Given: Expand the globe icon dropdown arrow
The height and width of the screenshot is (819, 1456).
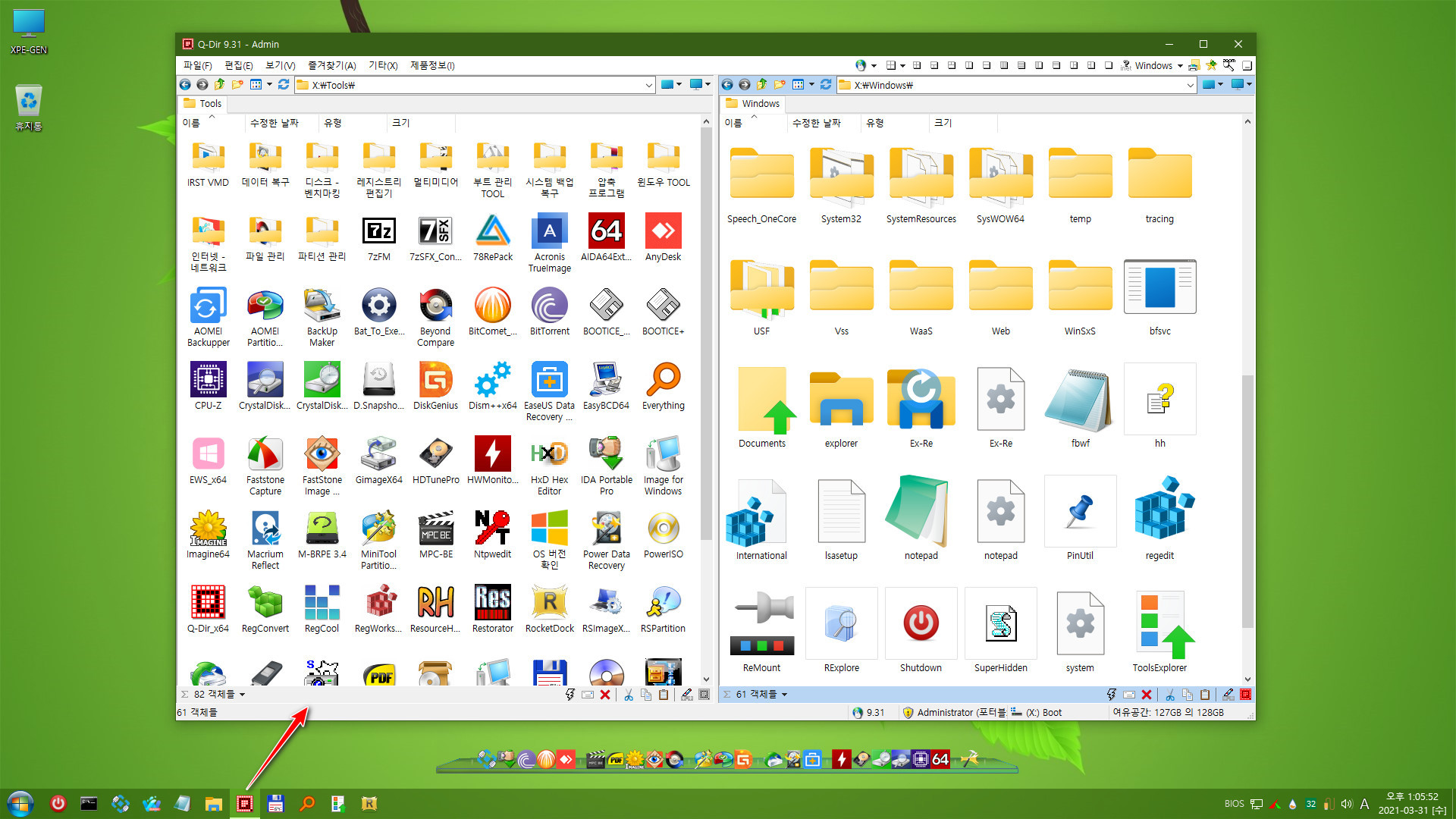Looking at the screenshot, I should pyautogui.click(x=874, y=65).
